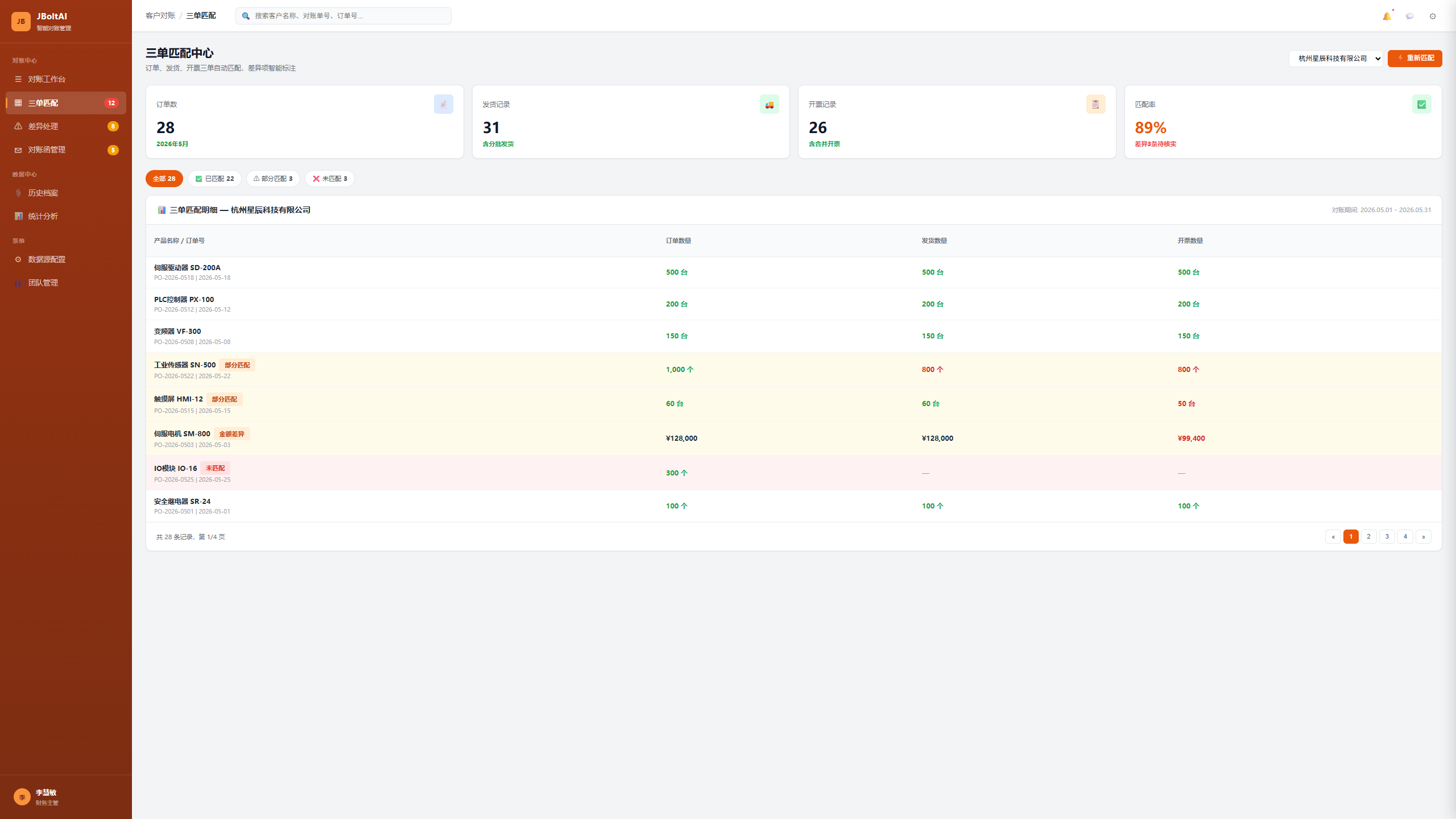The image size is (1456, 819).
Task: Select the 未匹配 3 filter tab
Action: pyautogui.click(x=330, y=179)
